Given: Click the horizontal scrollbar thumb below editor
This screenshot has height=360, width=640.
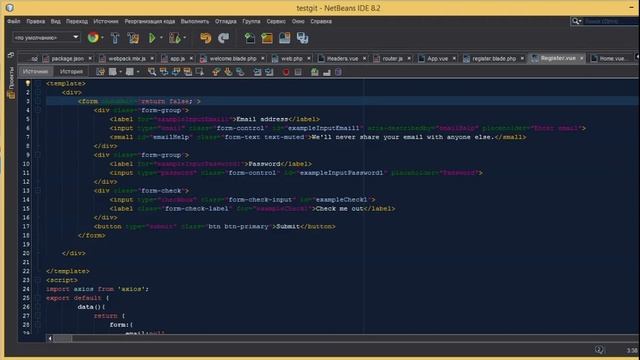Looking at the screenshot, I should click(62, 338).
